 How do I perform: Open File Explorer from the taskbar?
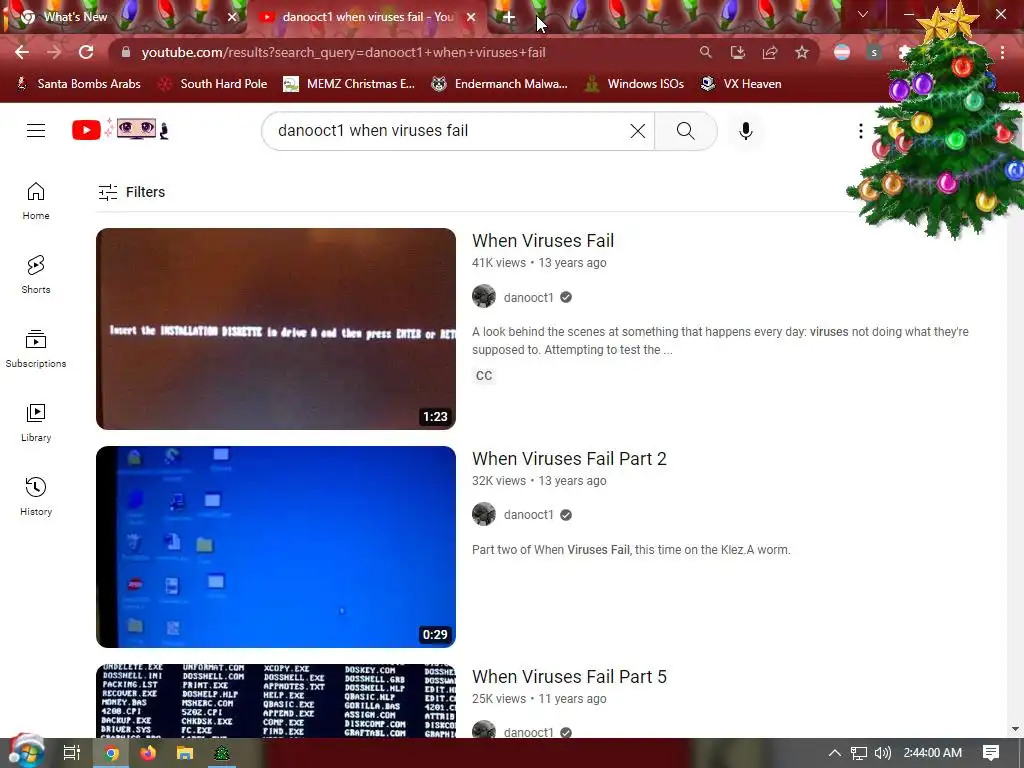tap(185, 753)
